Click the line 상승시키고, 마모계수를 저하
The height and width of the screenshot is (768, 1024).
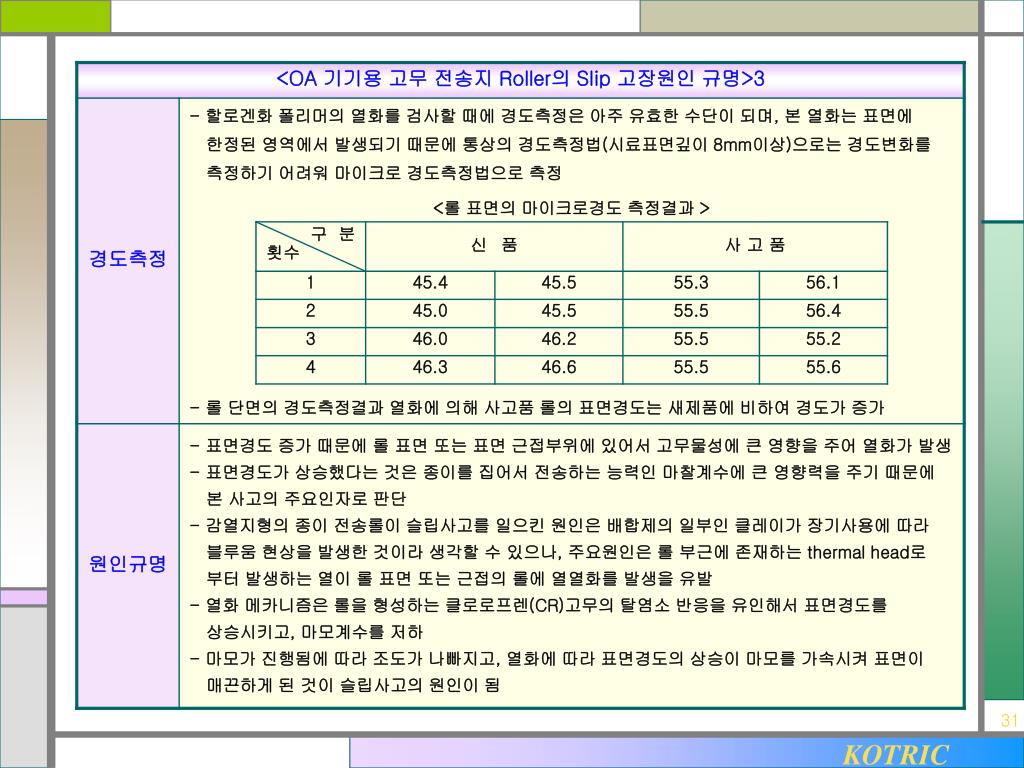click(315, 632)
